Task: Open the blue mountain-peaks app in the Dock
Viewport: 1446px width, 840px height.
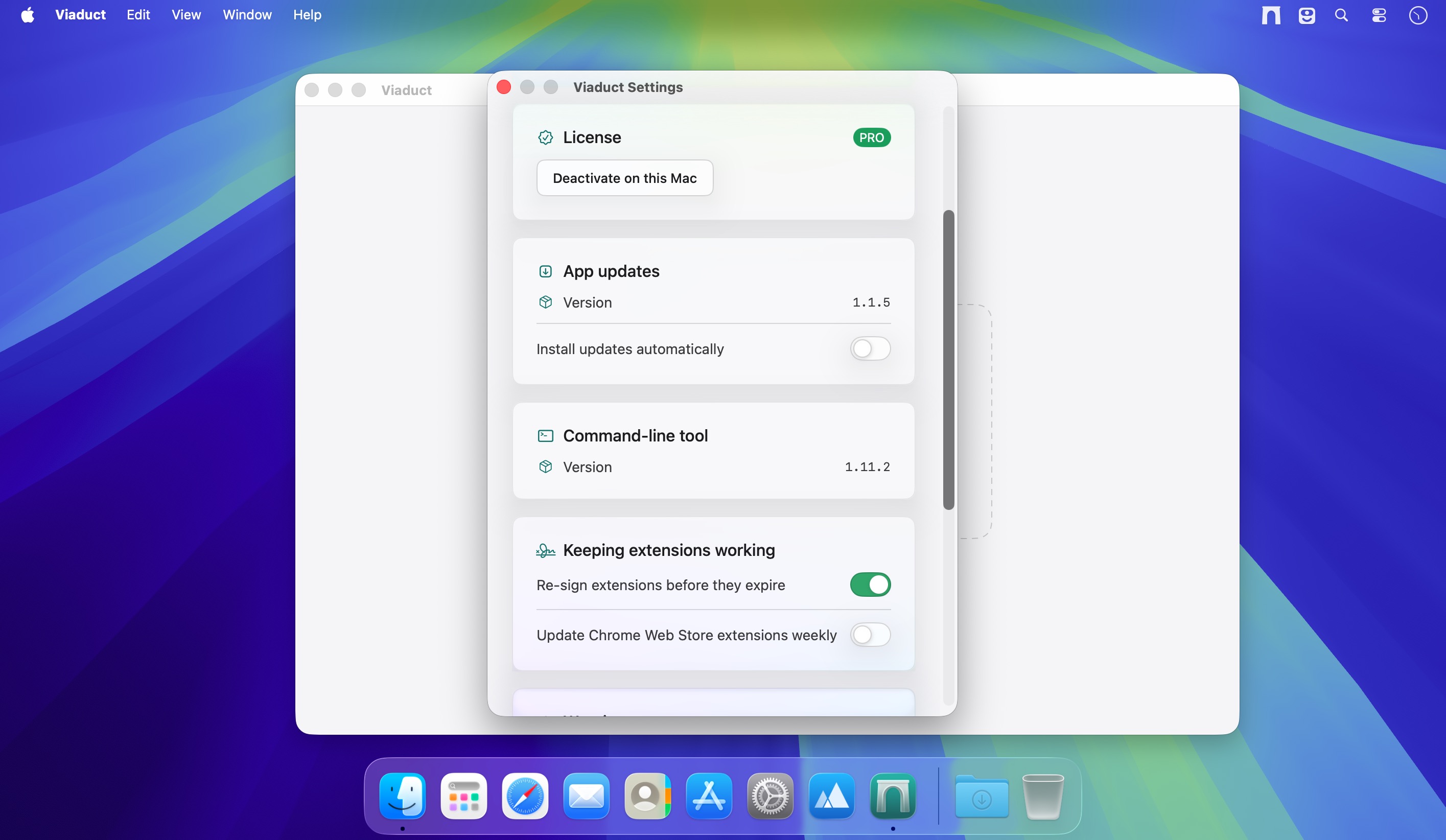Action: click(831, 796)
